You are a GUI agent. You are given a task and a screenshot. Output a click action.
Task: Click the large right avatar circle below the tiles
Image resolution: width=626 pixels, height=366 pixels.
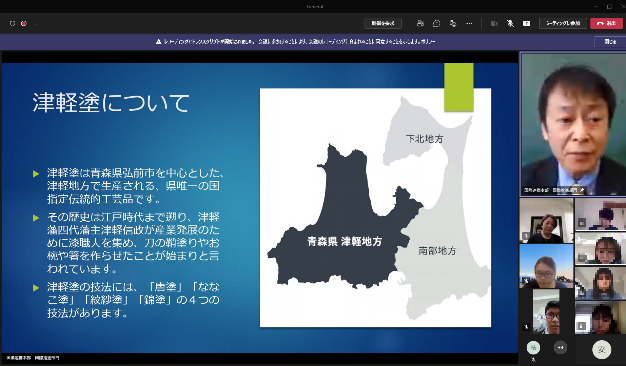tap(602, 350)
